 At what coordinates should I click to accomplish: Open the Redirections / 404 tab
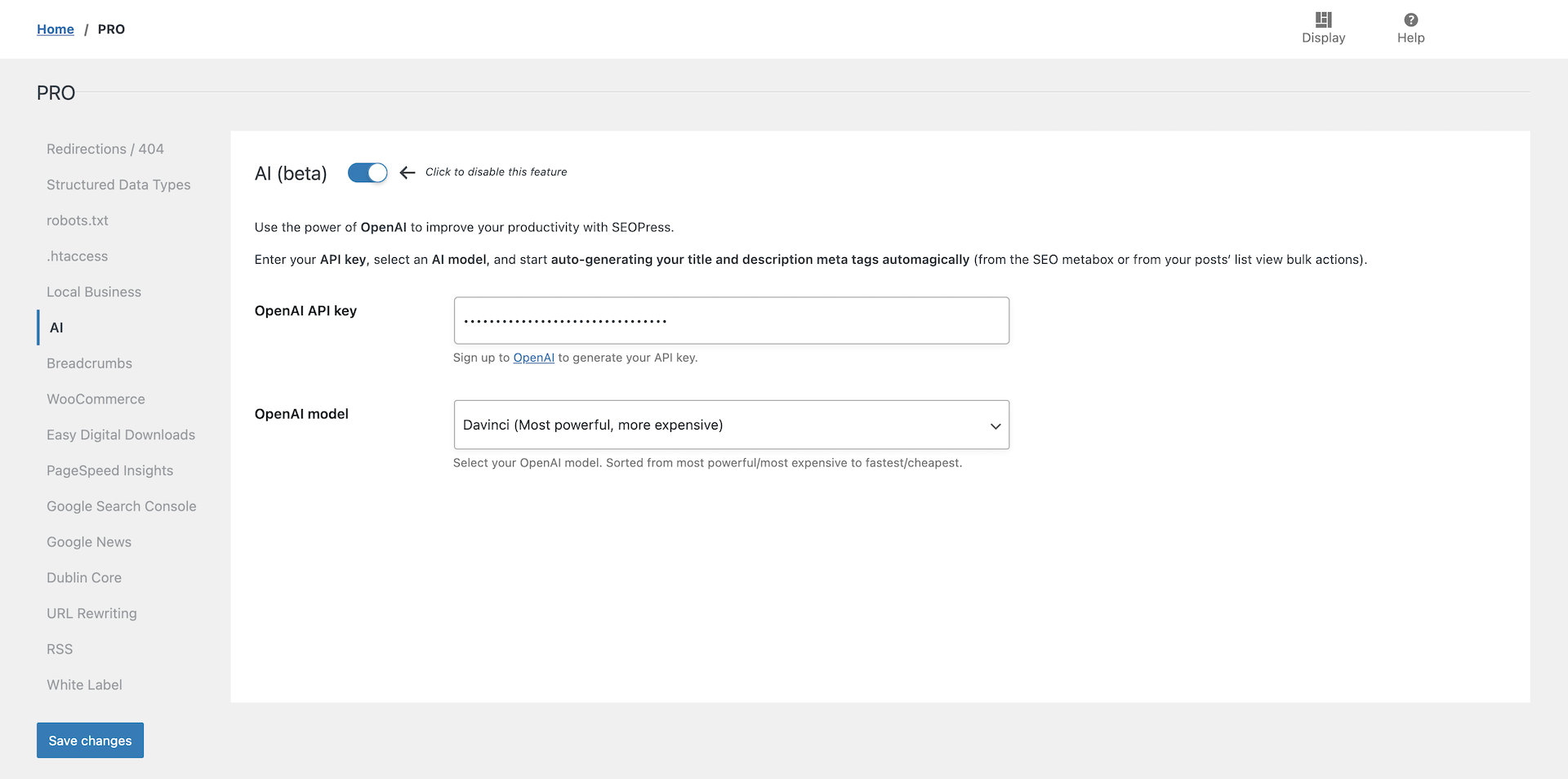(105, 149)
